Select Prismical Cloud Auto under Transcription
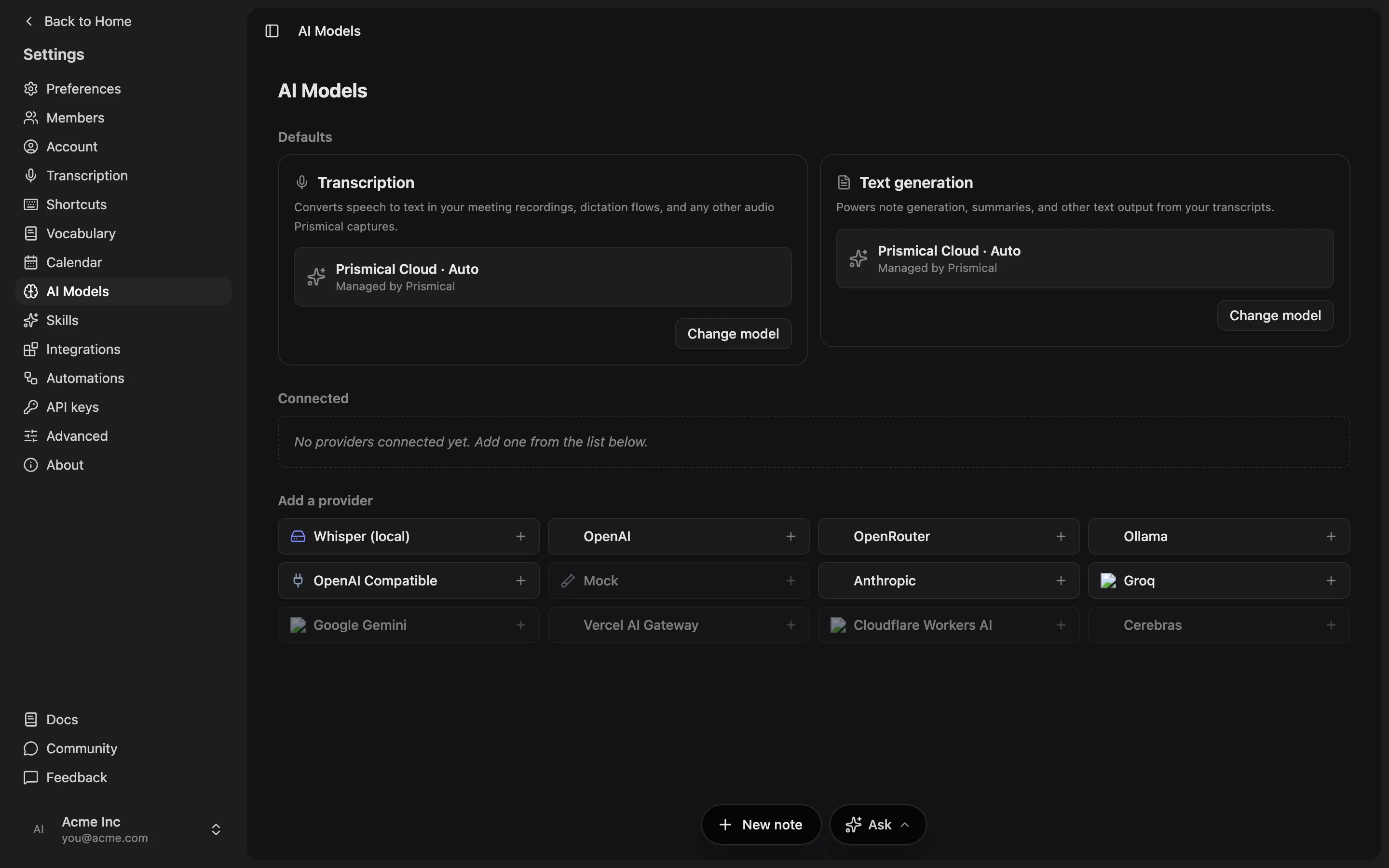 (543, 277)
